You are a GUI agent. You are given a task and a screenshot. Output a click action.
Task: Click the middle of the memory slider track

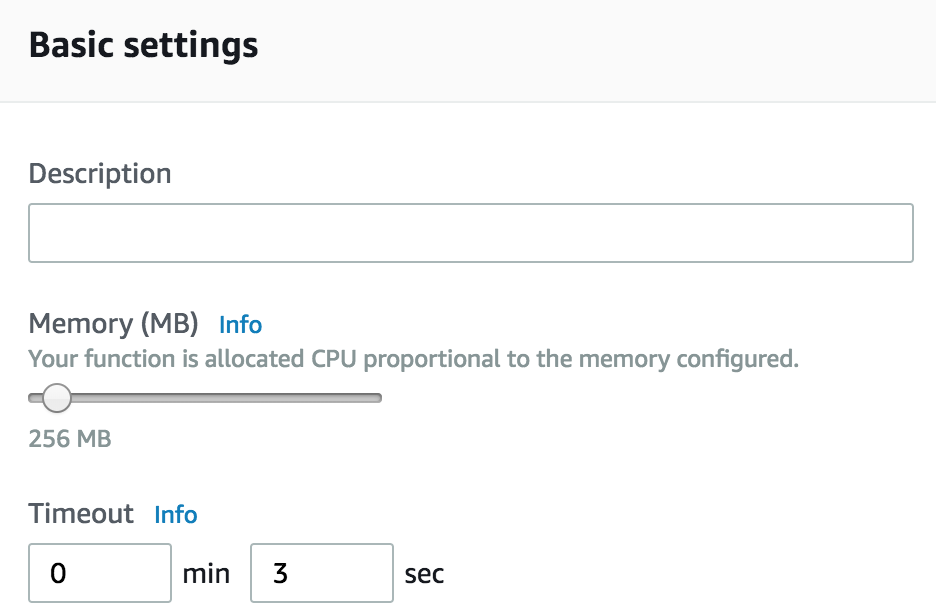205,398
